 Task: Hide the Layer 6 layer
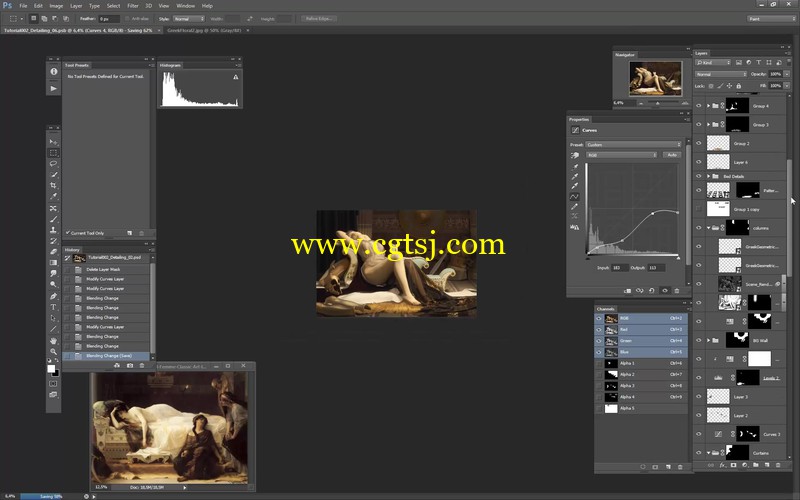click(x=699, y=162)
